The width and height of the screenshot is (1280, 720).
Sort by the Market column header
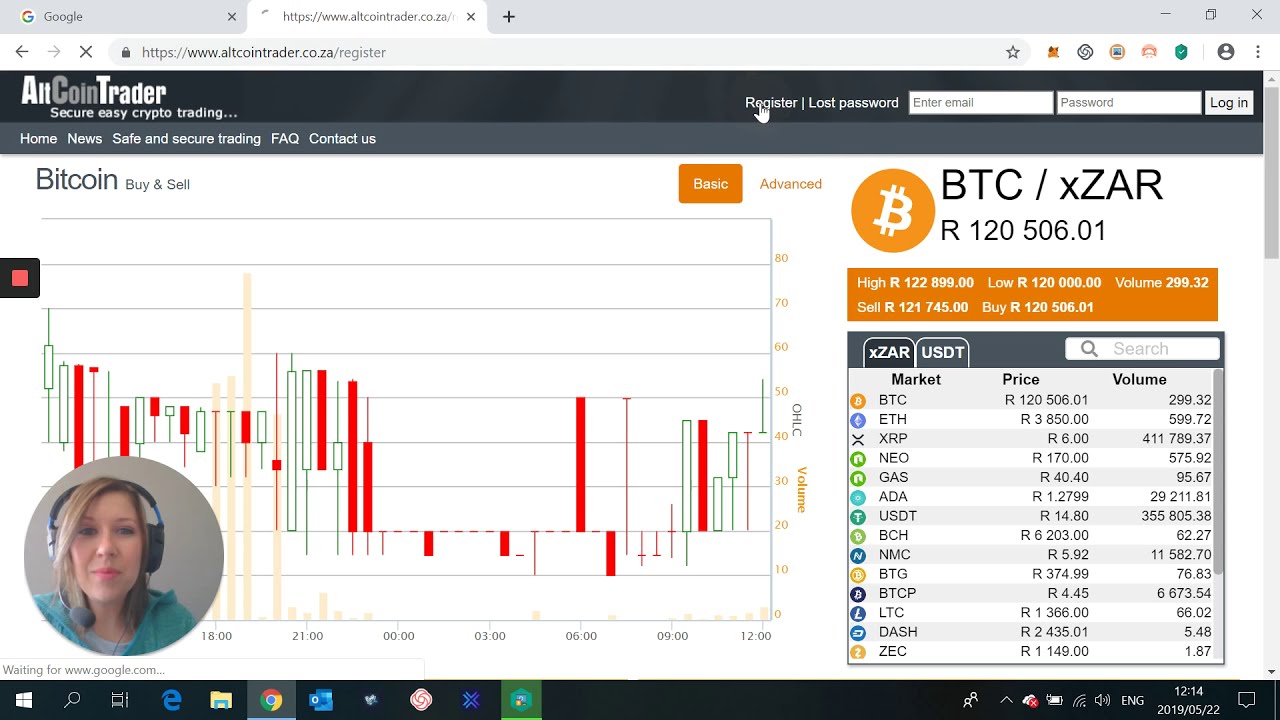click(916, 380)
